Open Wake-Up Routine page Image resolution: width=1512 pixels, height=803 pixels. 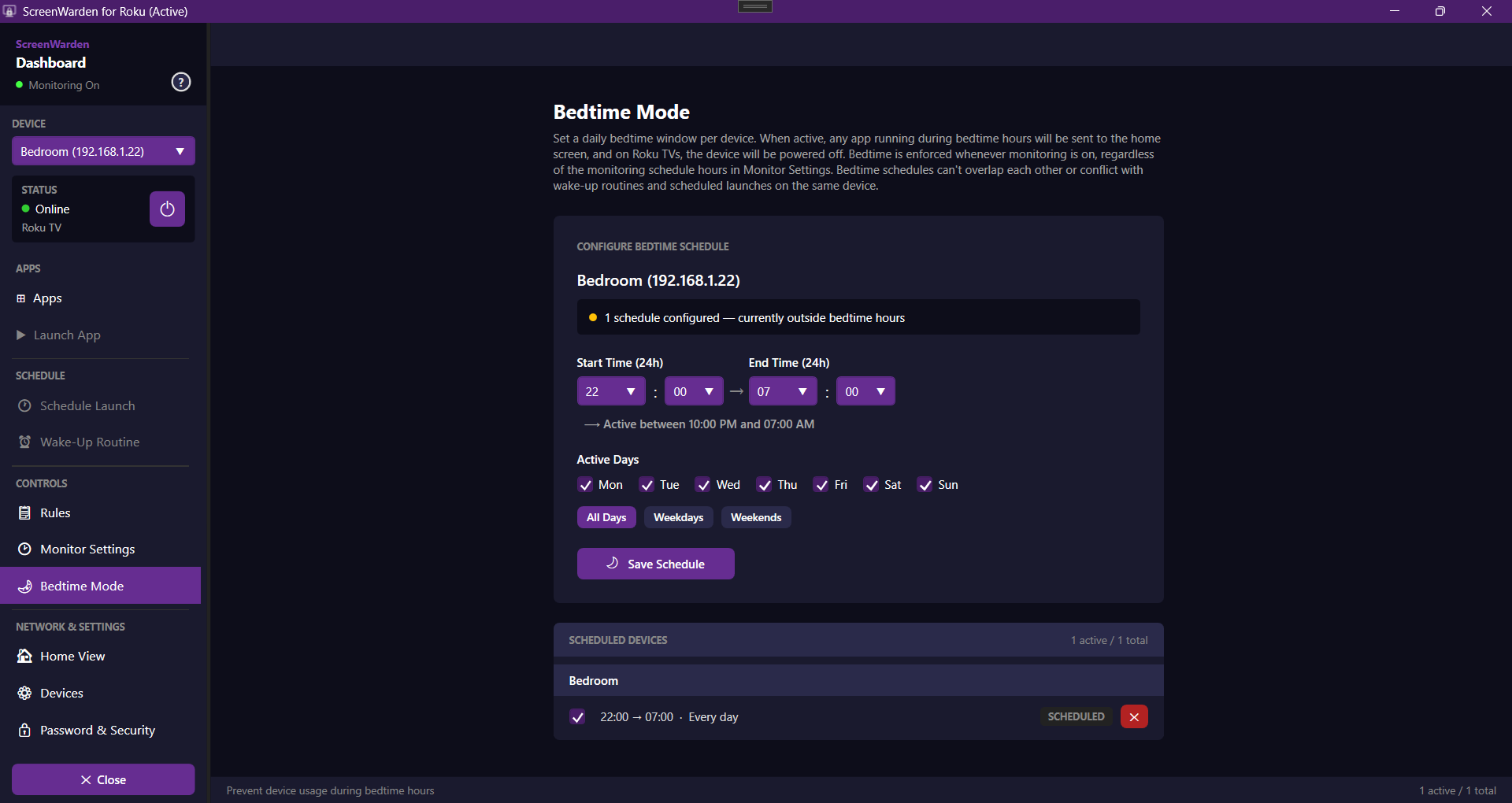101,442
